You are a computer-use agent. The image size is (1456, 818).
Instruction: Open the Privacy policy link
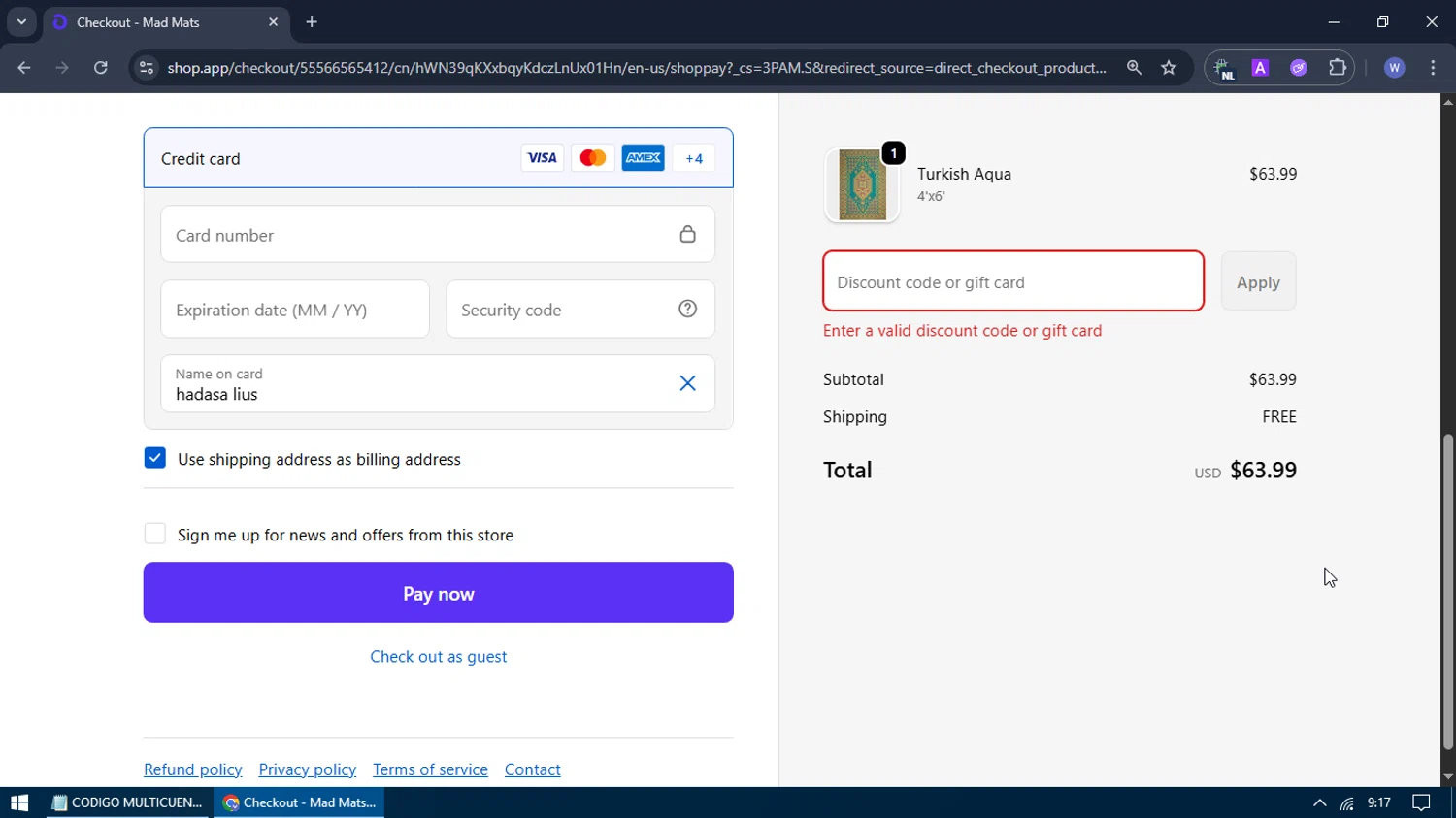pos(308,769)
